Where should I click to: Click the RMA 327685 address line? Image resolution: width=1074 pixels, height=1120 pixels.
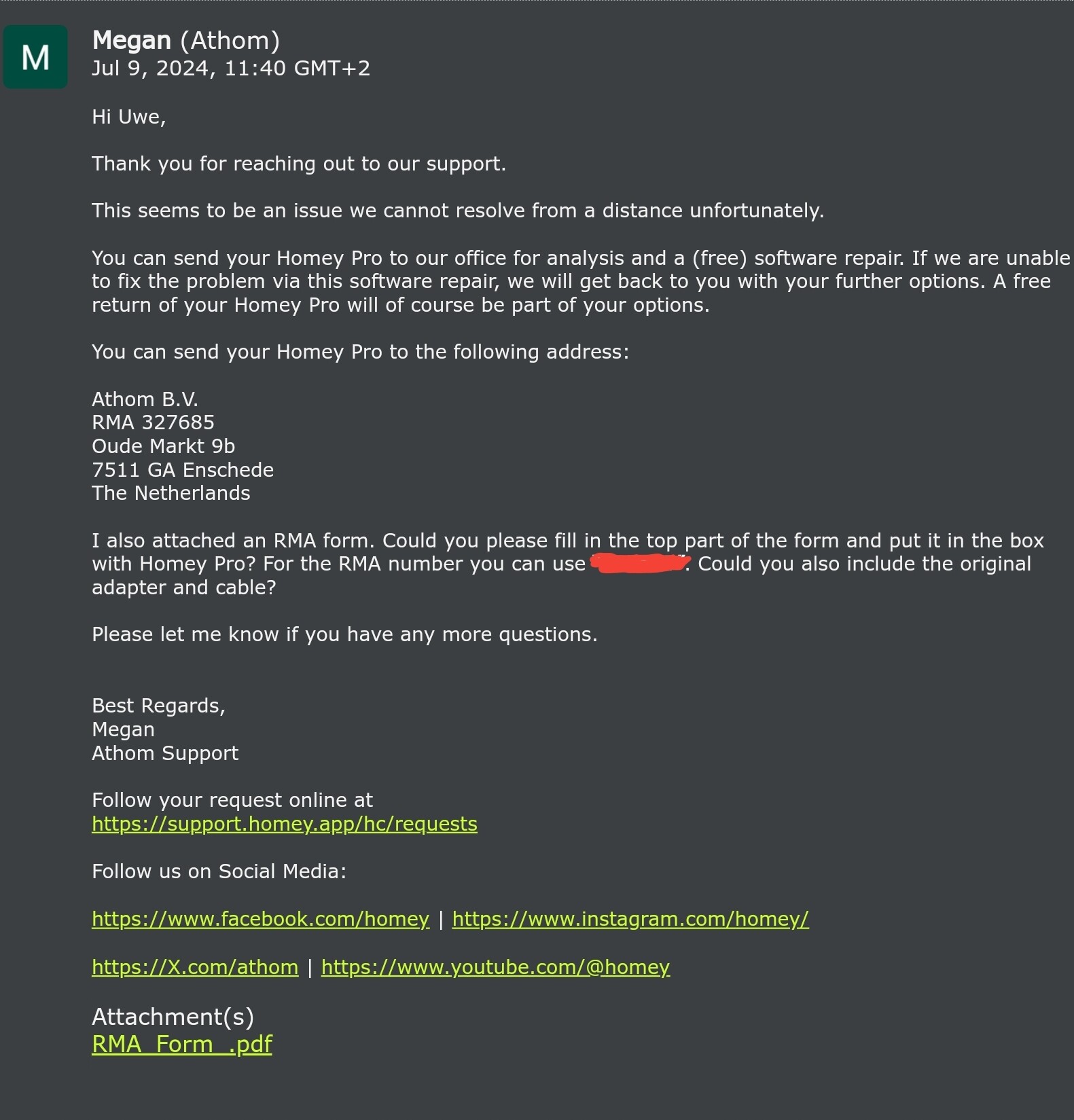pyautogui.click(x=153, y=422)
